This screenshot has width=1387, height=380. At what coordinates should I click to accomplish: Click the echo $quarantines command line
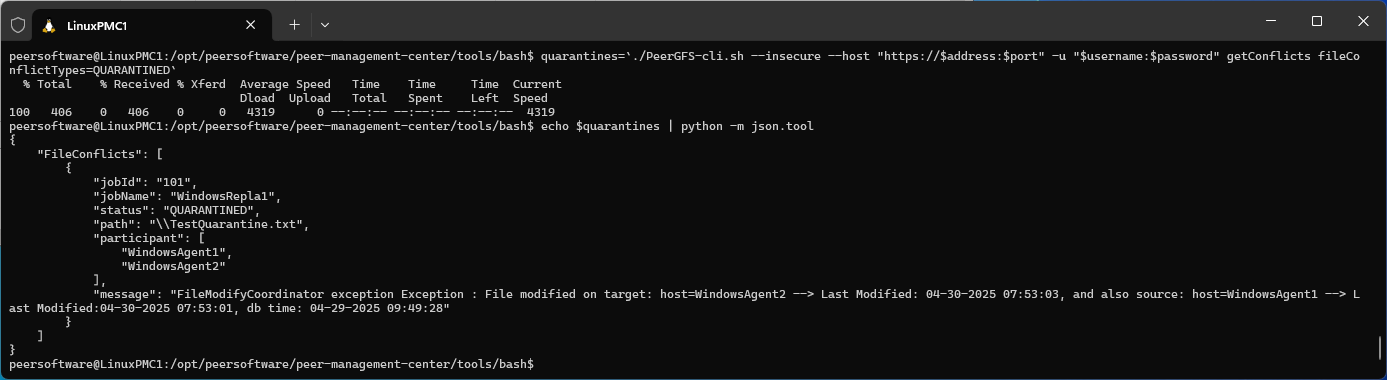coord(678,126)
